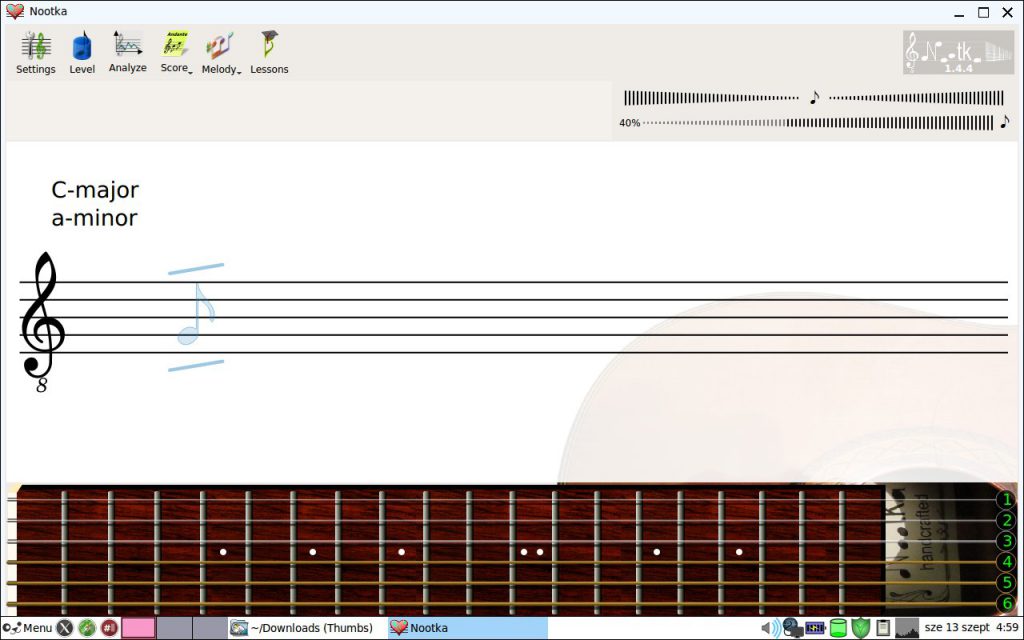Viewport: 1024px width, 640px height.
Task: Switch to the Downloads (Thumbs) taskbar window
Action: 305,628
